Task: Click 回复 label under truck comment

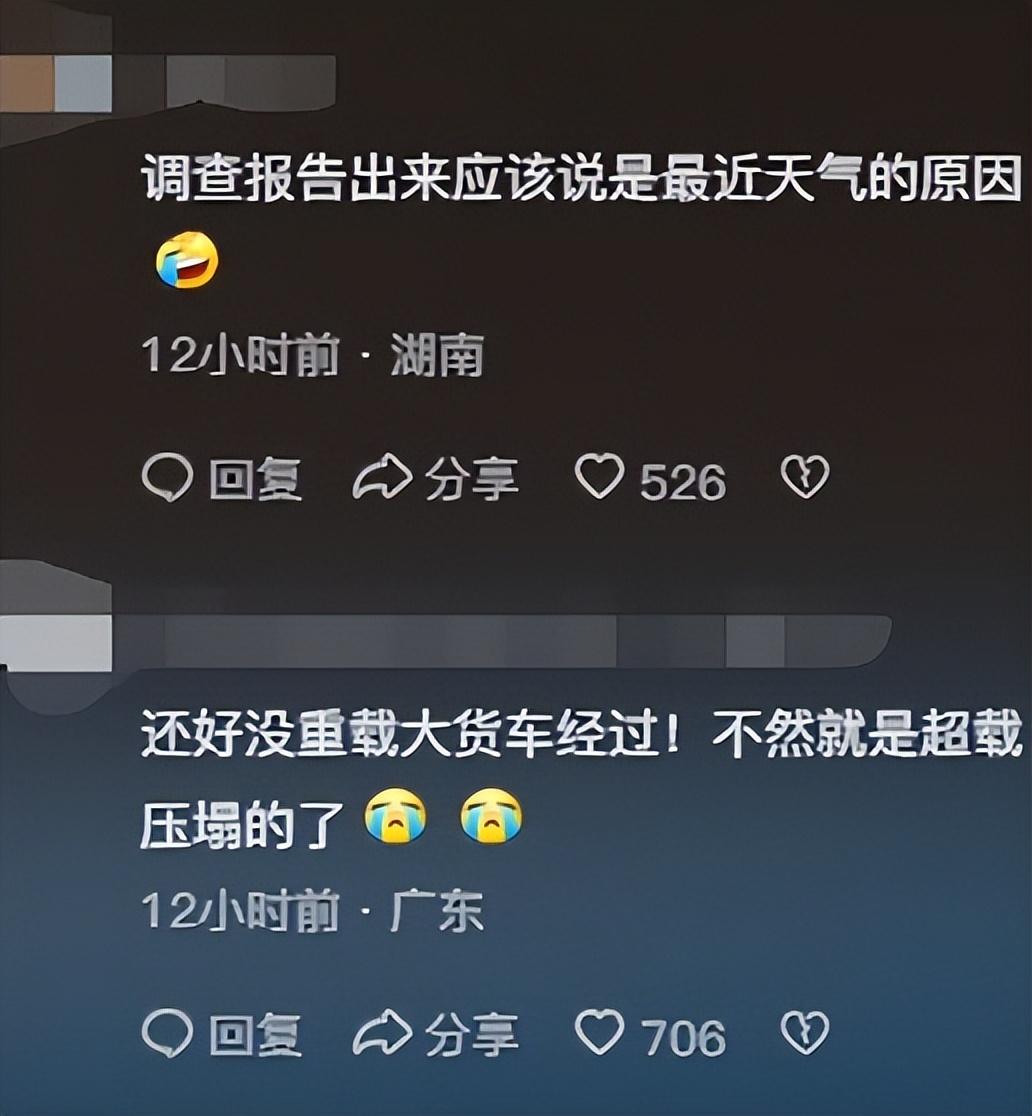Action: [x=256, y=1036]
